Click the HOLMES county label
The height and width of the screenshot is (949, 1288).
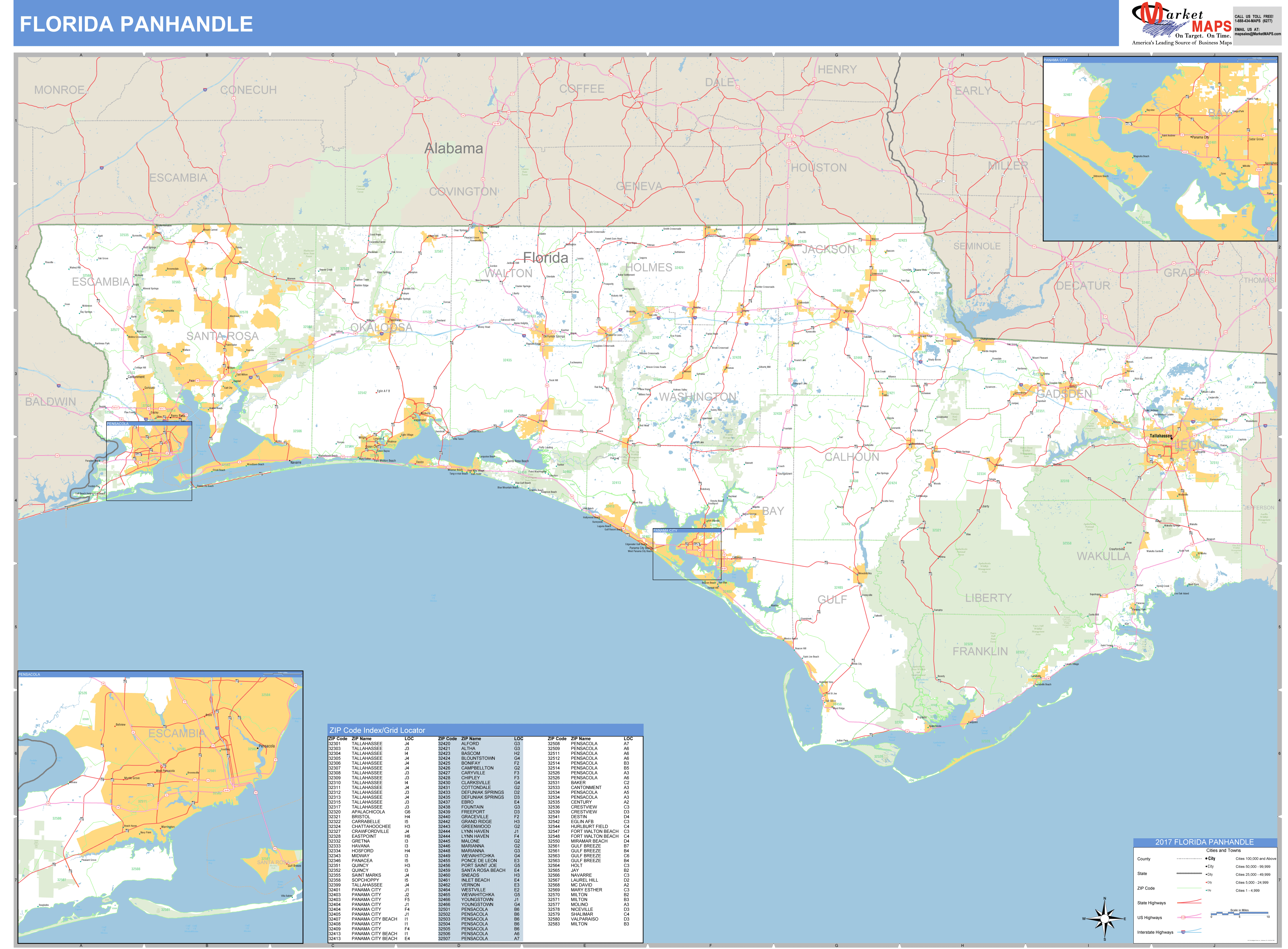click(x=648, y=268)
